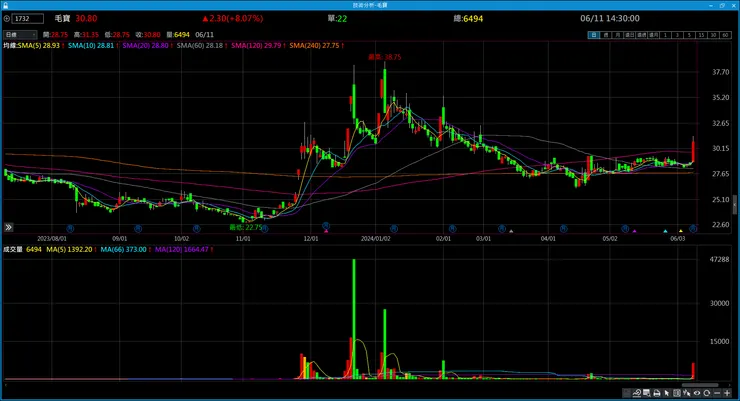Click the yellow triangle marker near 06/03

tap(681, 231)
